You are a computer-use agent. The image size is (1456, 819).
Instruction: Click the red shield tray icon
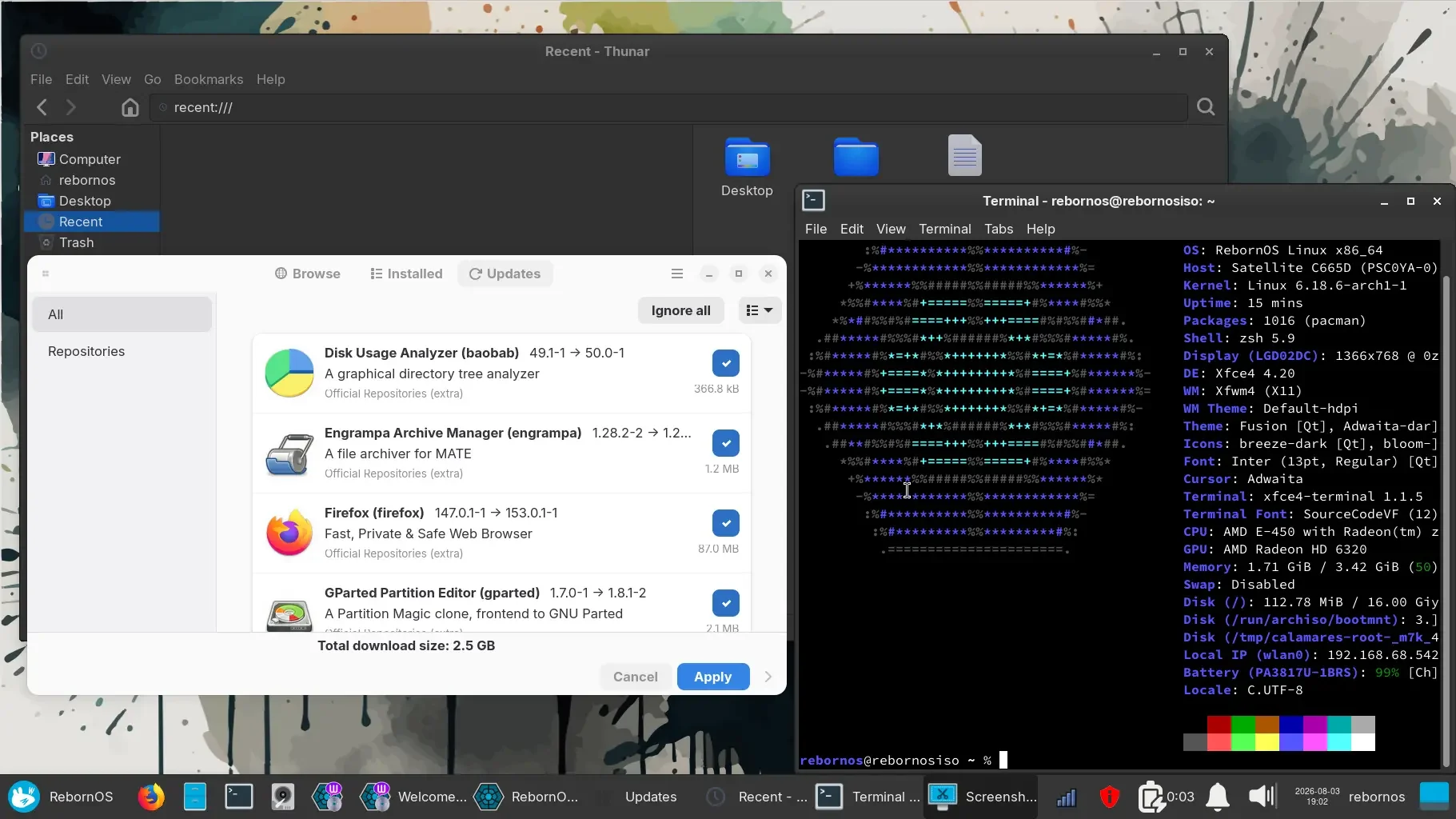tap(1109, 797)
